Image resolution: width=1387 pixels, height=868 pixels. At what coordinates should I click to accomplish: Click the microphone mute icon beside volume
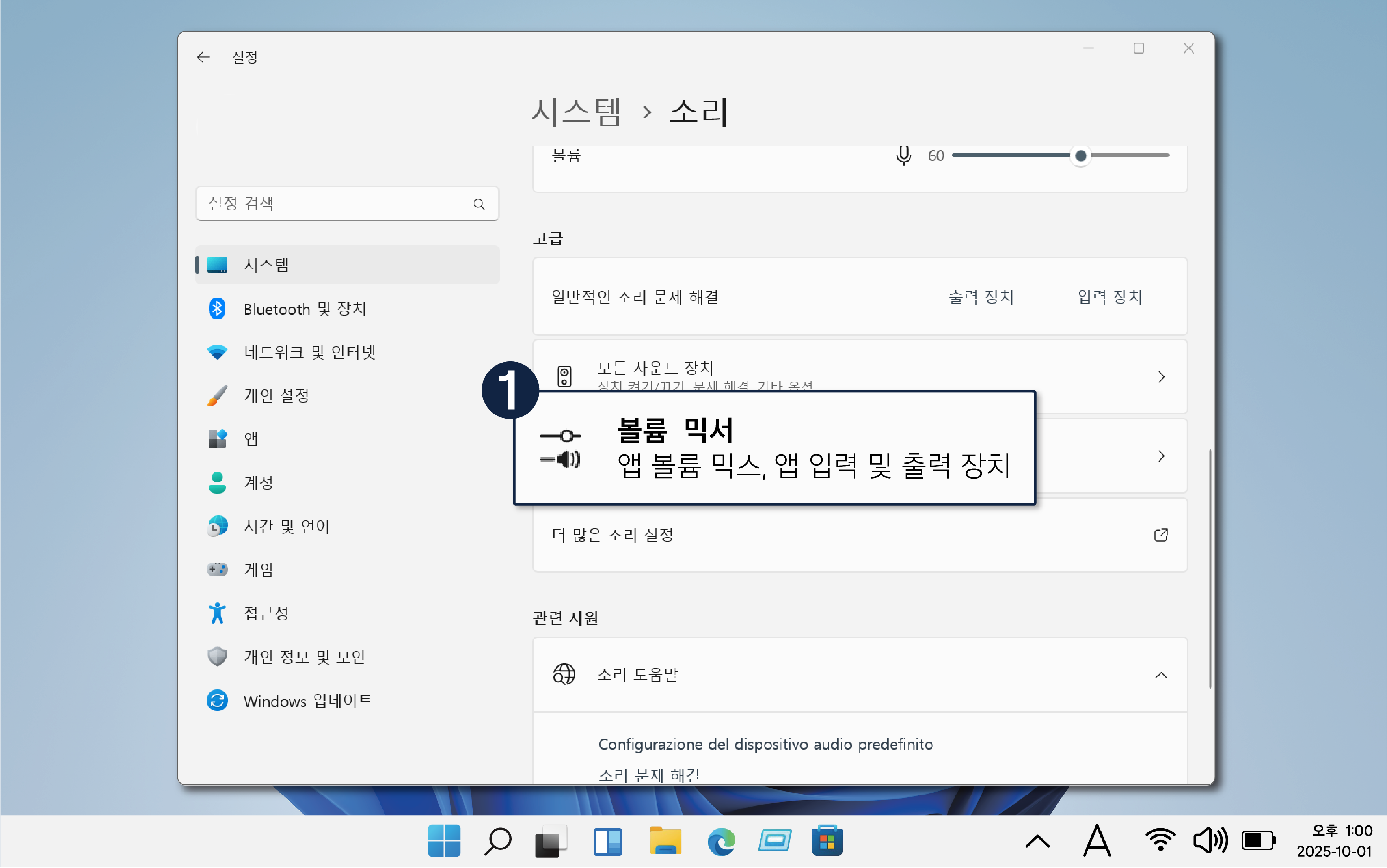coord(903,155)
